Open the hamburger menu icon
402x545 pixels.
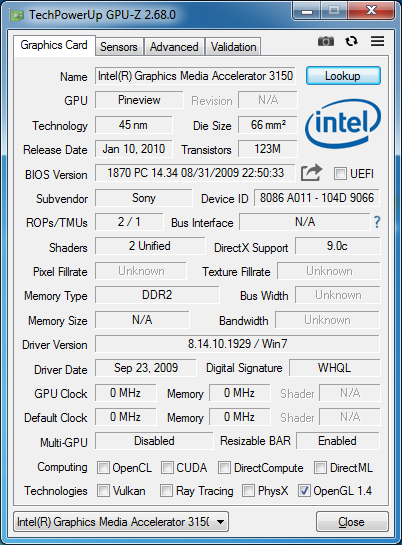click(x=377, y=41)
